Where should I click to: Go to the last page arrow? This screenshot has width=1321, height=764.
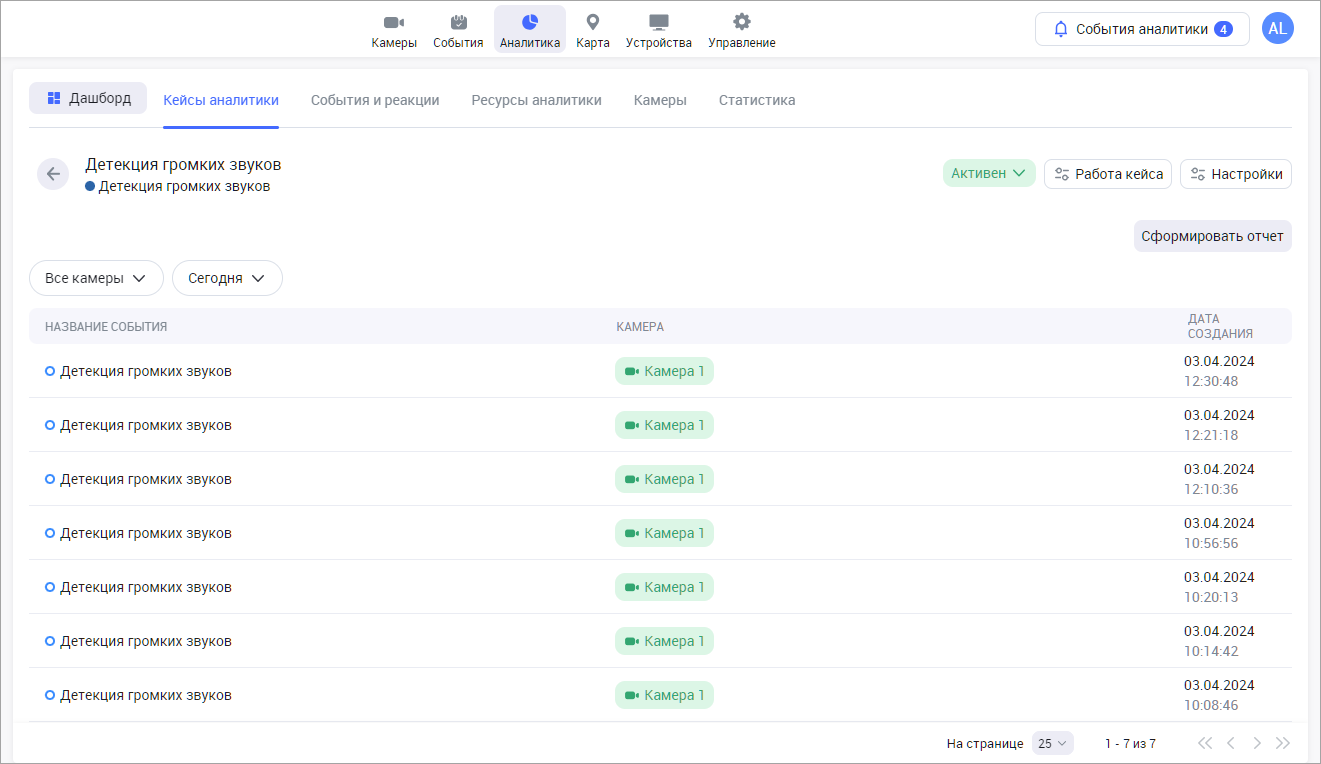coord(1283,743)
